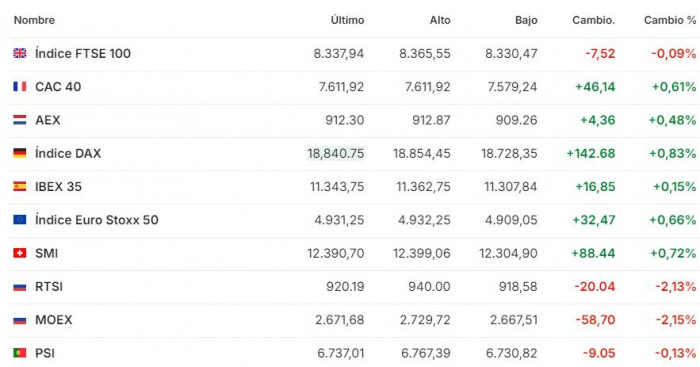
Task: Sort table by Nombre column header
Action: (34, 20)
